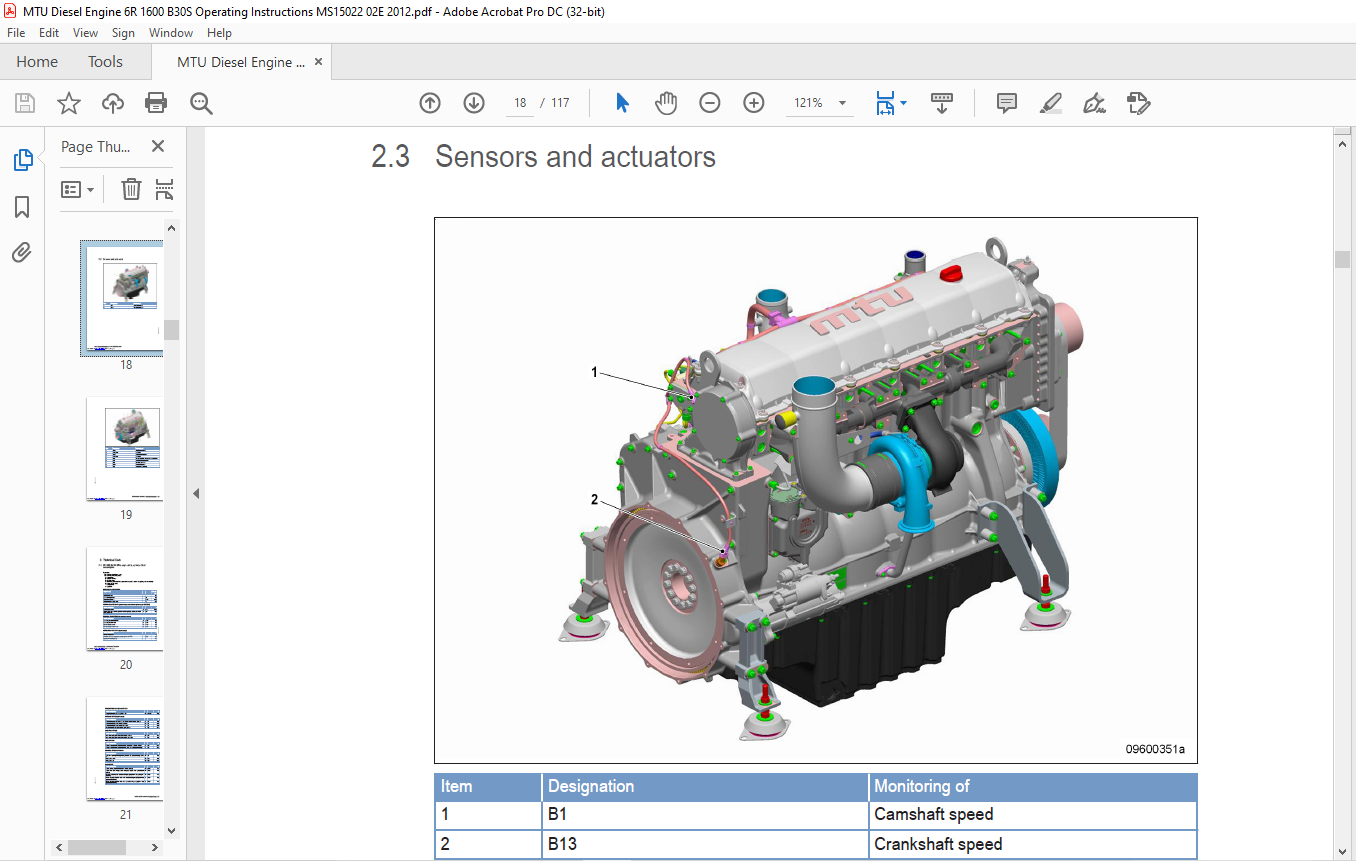Click the Save file icon

pyautogui.click(x=25, y=103)
